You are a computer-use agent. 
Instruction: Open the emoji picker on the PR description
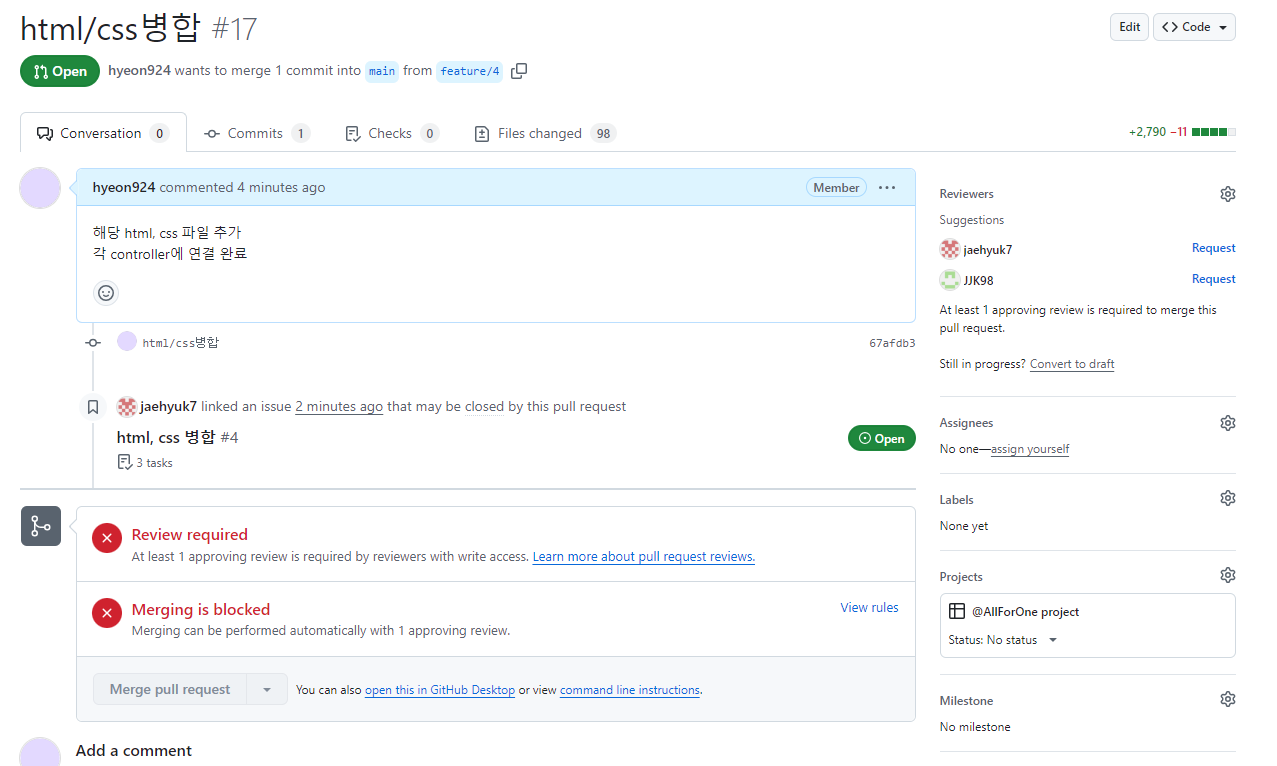106,292
